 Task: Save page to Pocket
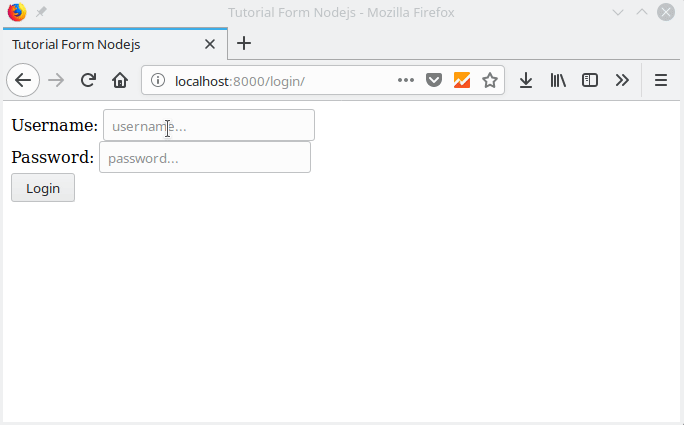click(x=434, y=80)
